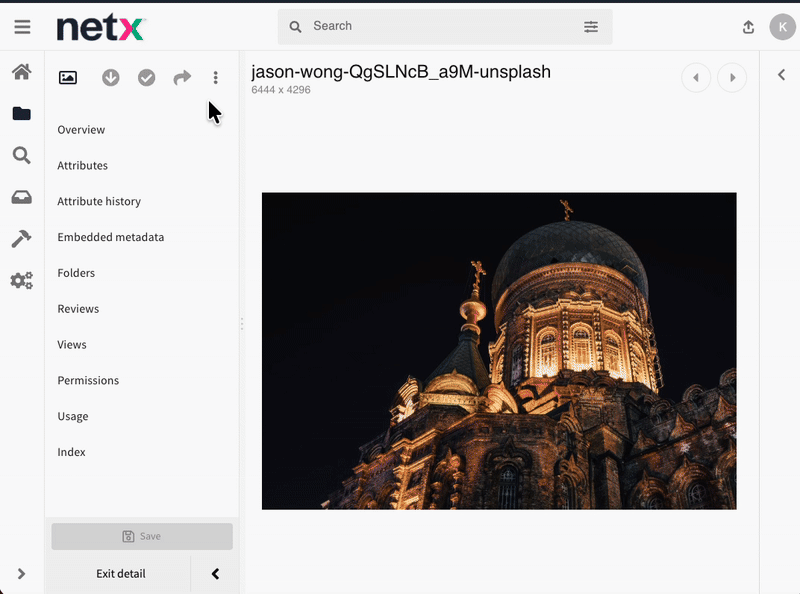Click the home icon in sidebar

tap(21, 72)
